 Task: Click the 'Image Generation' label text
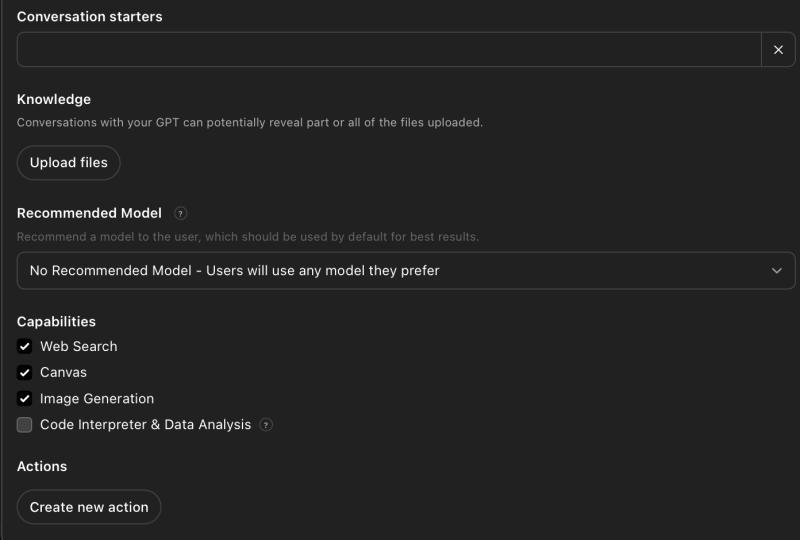(97, 399)
